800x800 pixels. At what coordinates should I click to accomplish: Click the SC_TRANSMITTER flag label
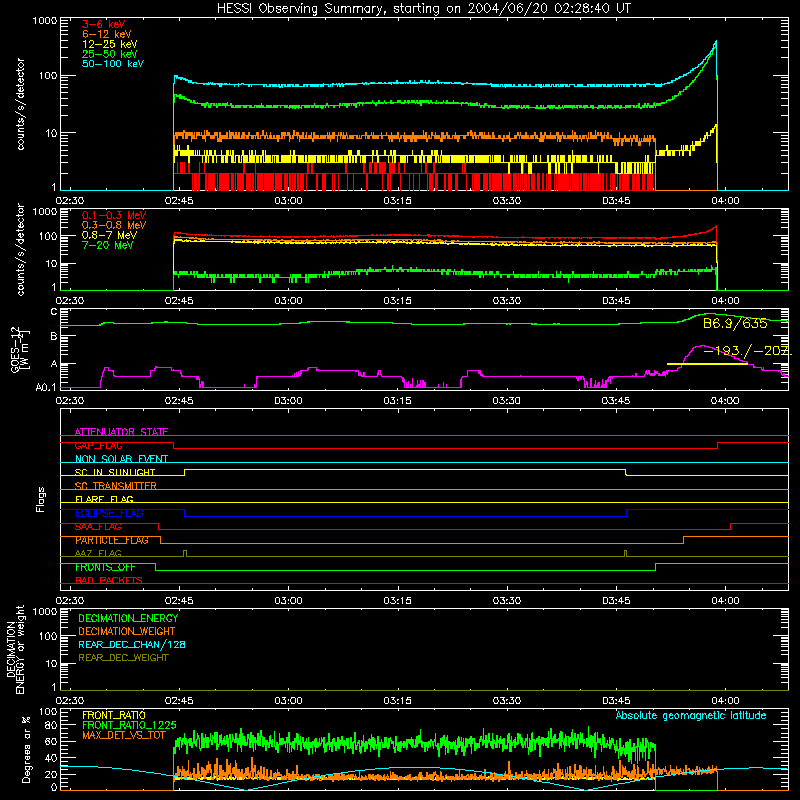(x=116, y=485)
